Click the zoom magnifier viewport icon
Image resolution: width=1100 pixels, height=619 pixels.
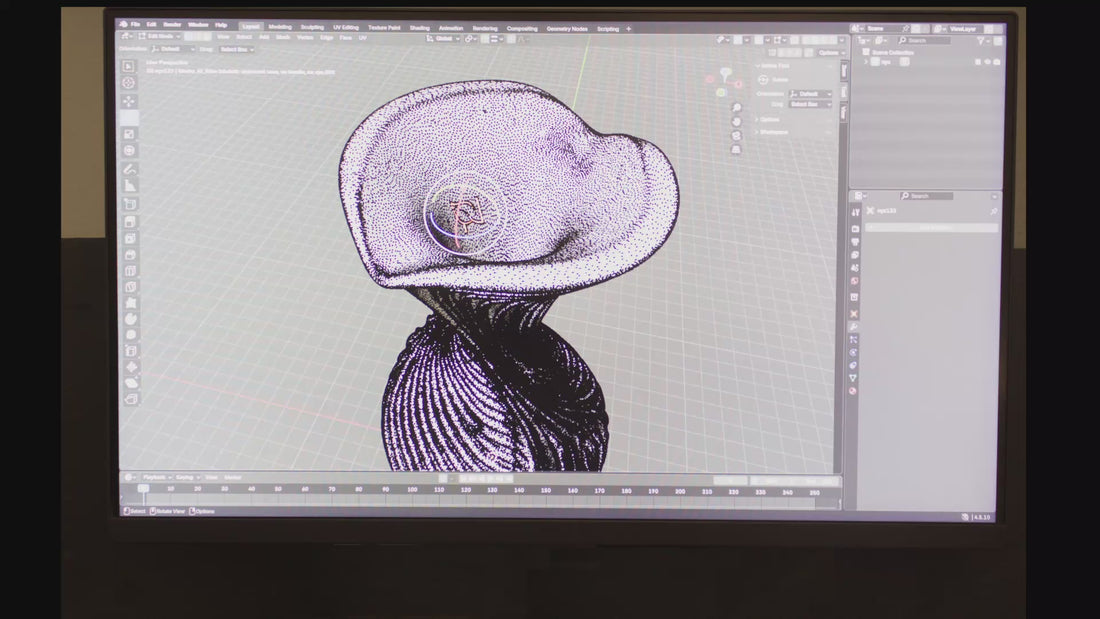pos(737,107)
